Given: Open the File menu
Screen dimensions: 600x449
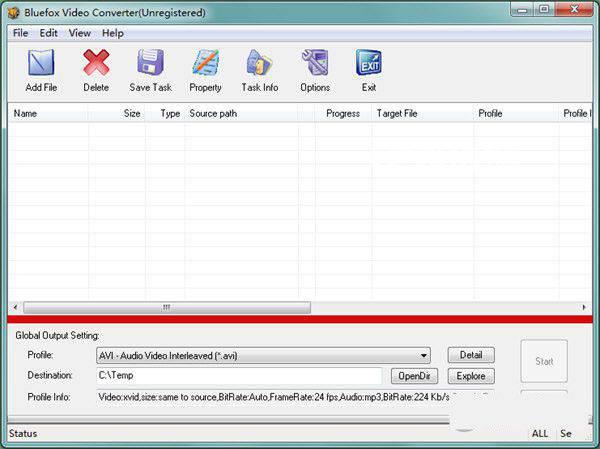Looking at the screenshot, I should pos(20,33).
